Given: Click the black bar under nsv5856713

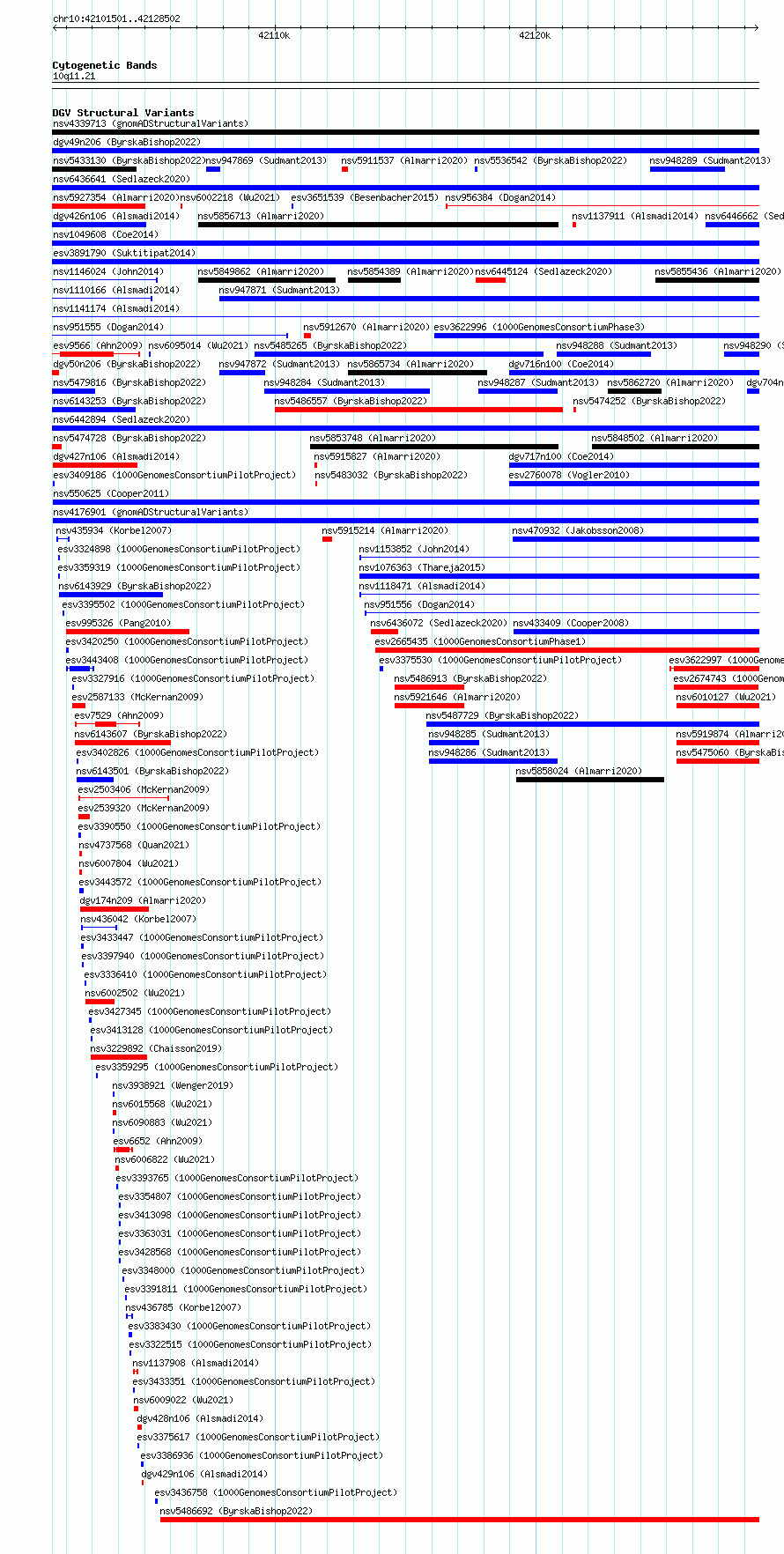Looking at the screenshot, I should coord(378,225).
